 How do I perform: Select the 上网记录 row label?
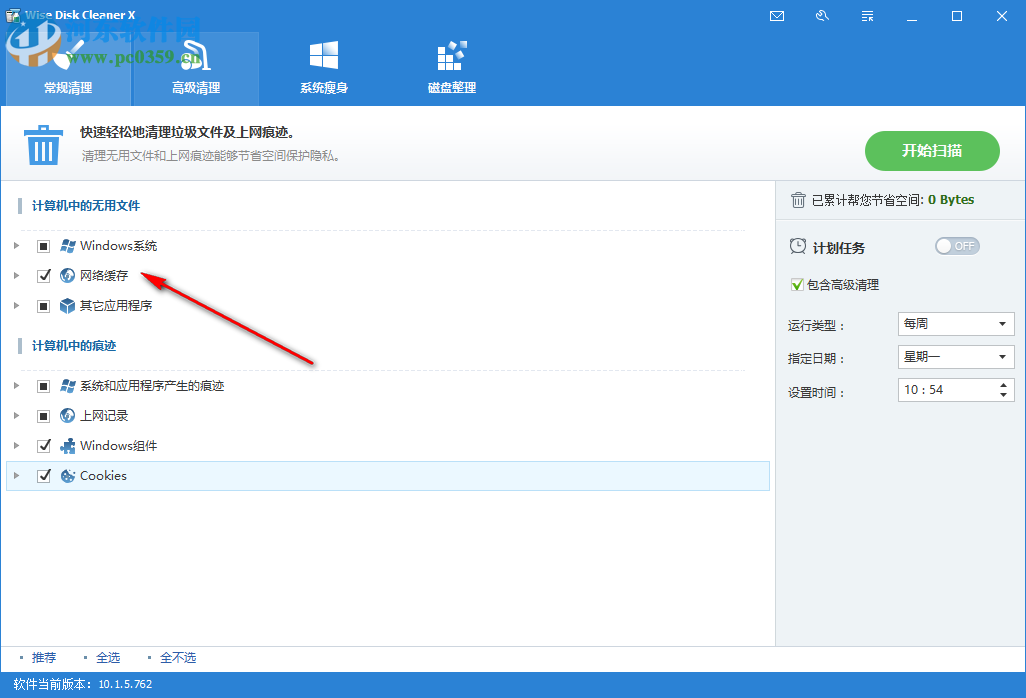click(104, 415)
